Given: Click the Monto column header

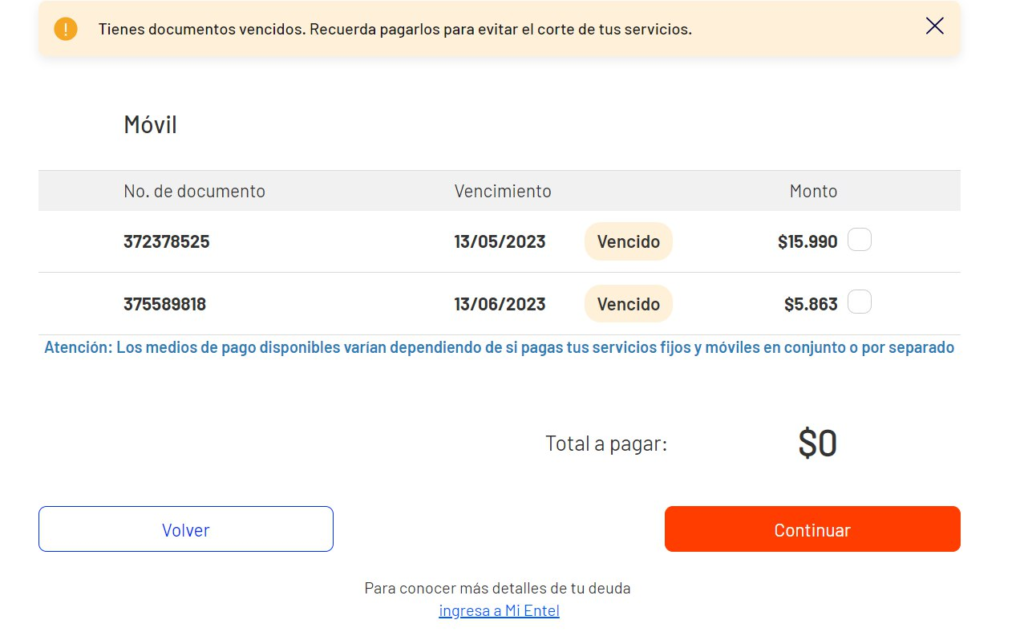Looking at the screenshot, I should tap(813, 191).
